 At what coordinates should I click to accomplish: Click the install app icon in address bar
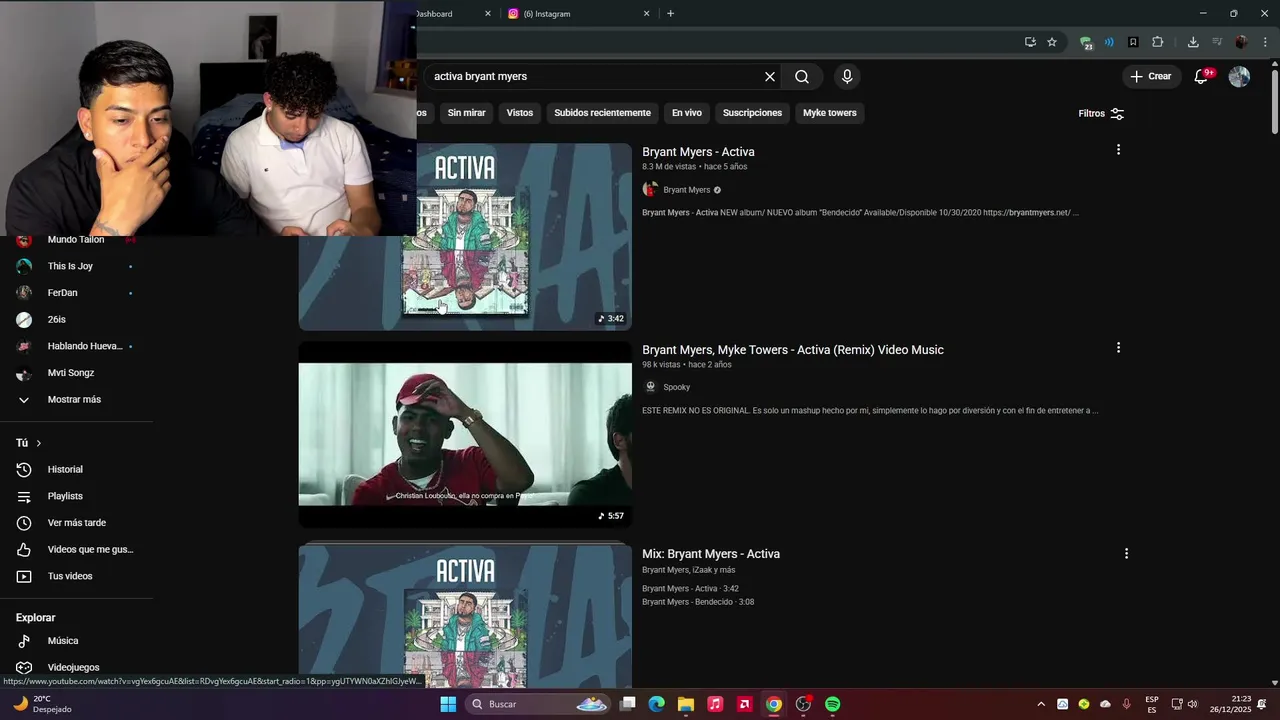(x=1030, y=42)
